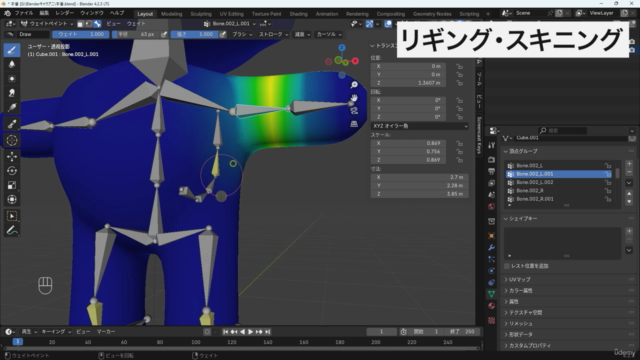Toggle lock on Rotation X field
This screenshot has width=640, height=360.
click(x=460, y=100)
